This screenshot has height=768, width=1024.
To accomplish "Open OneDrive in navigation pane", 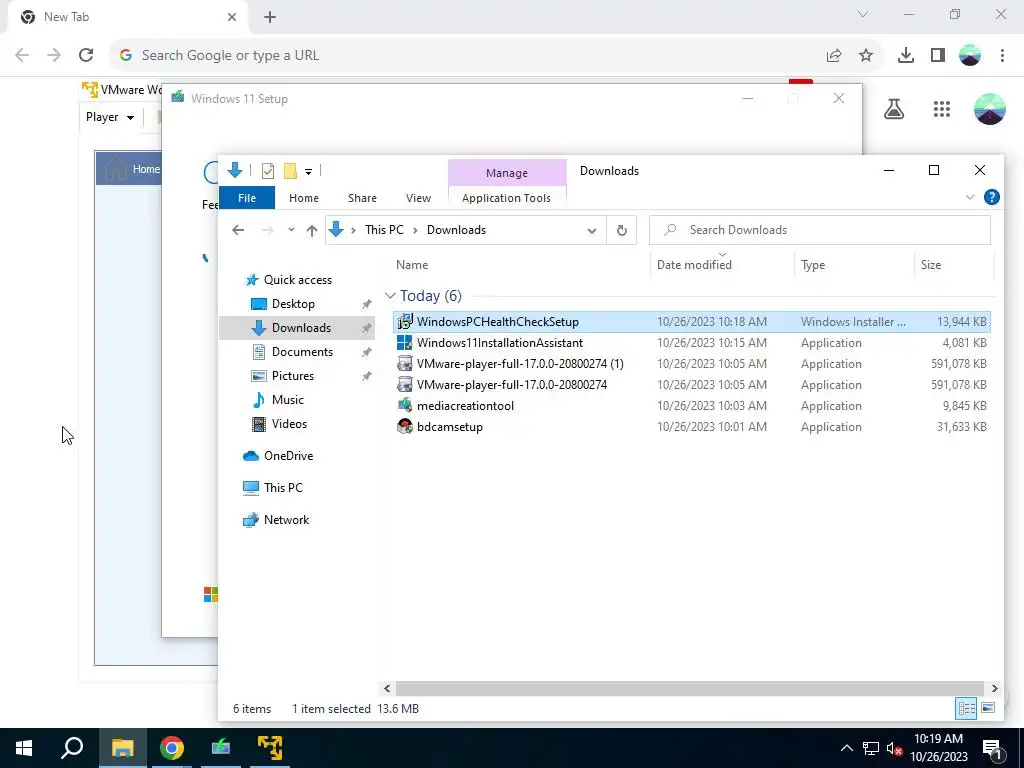I will click(x=278, y=456).
